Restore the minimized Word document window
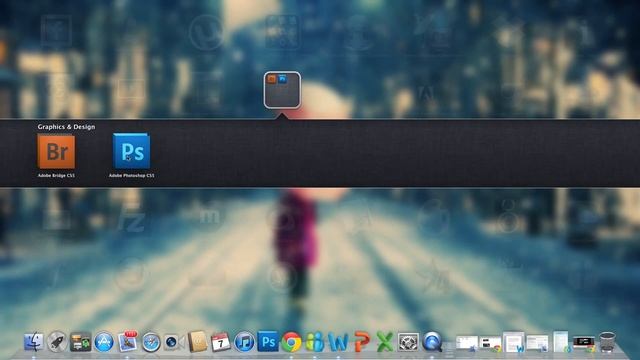This screenshot has height=360, width=640. 513,342
